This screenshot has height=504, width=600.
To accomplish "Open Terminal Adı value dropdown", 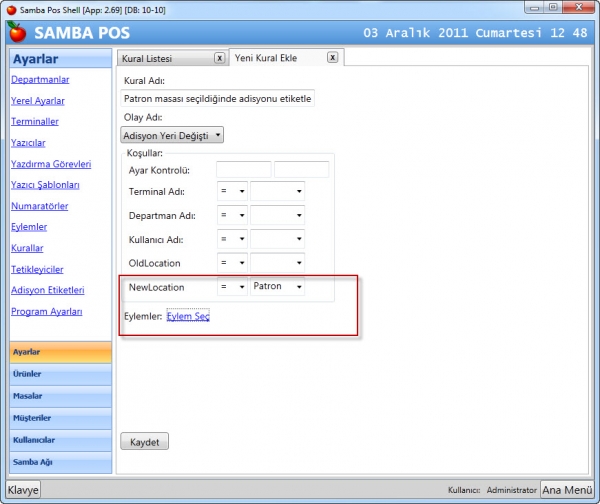I will (277, 191).
